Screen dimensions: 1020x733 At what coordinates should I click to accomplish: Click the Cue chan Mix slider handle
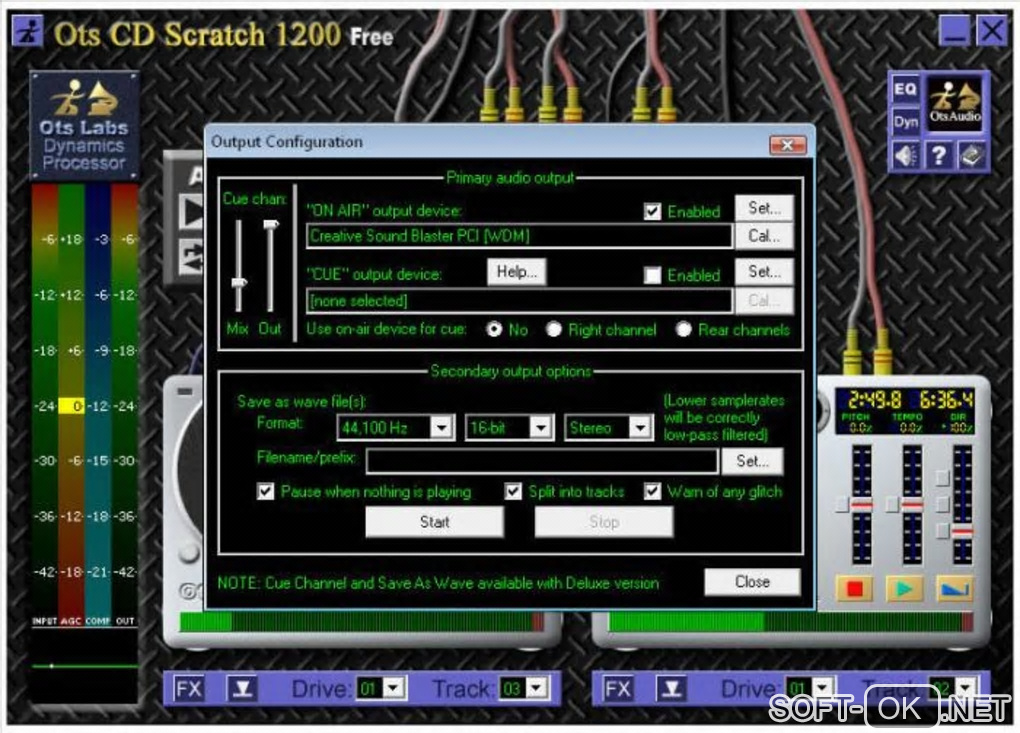pos(239,282)
